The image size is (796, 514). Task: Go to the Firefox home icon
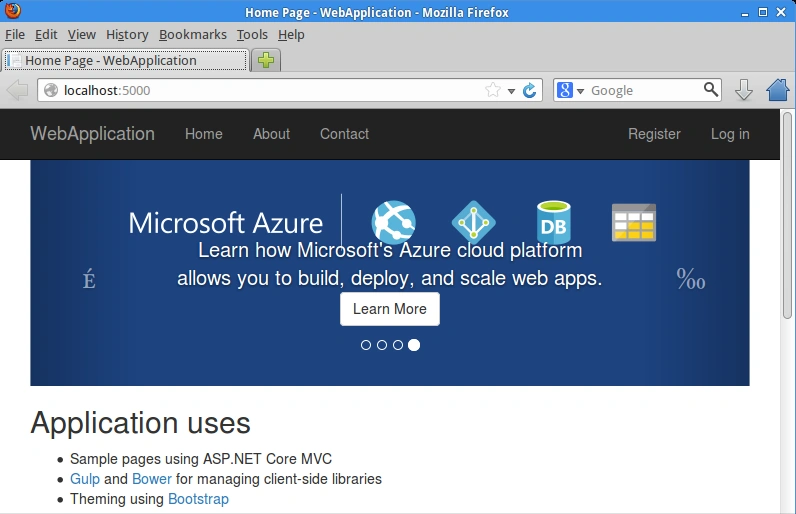point(777,90)
